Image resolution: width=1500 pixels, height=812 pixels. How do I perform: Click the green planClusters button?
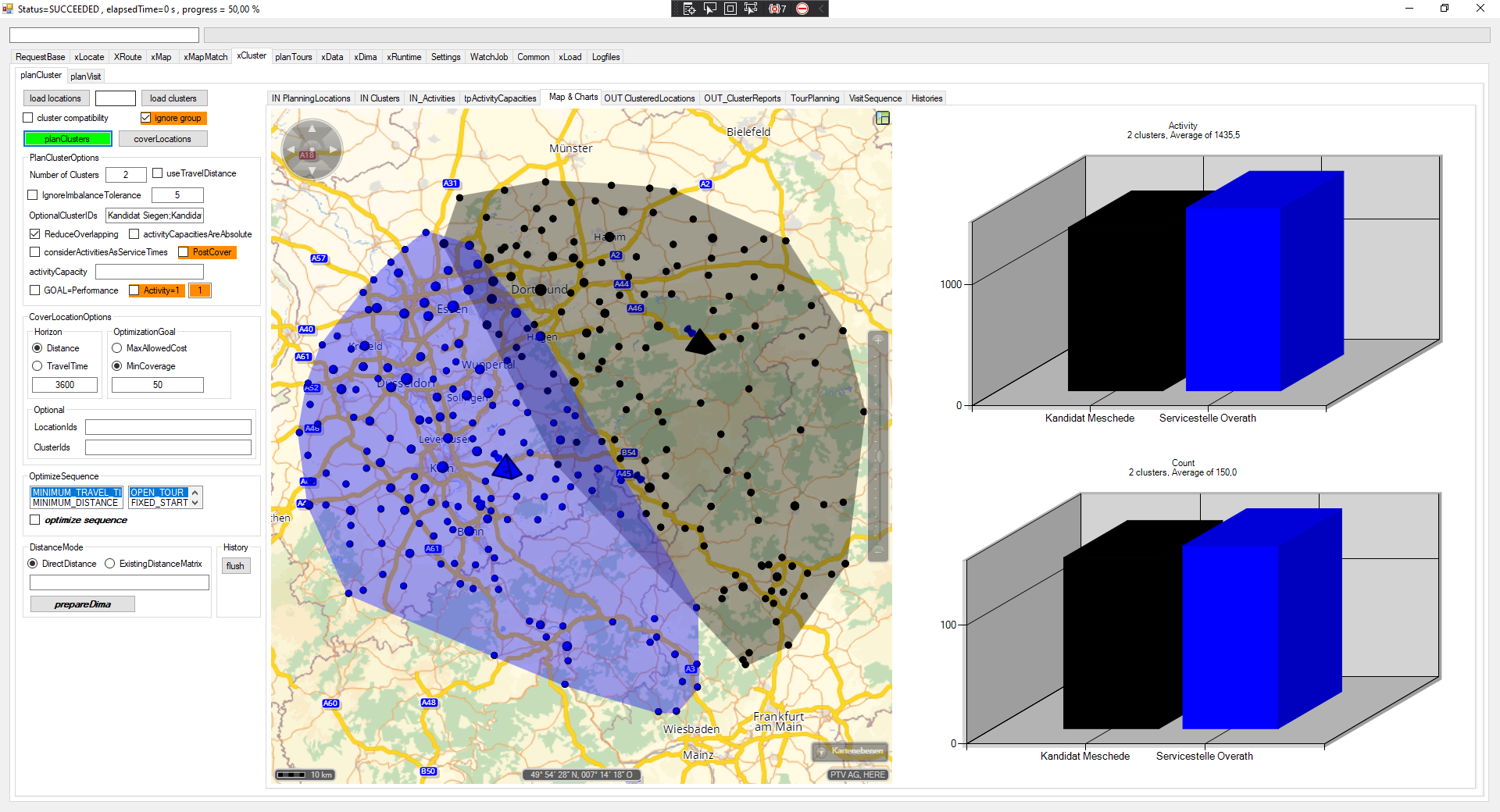68,139
